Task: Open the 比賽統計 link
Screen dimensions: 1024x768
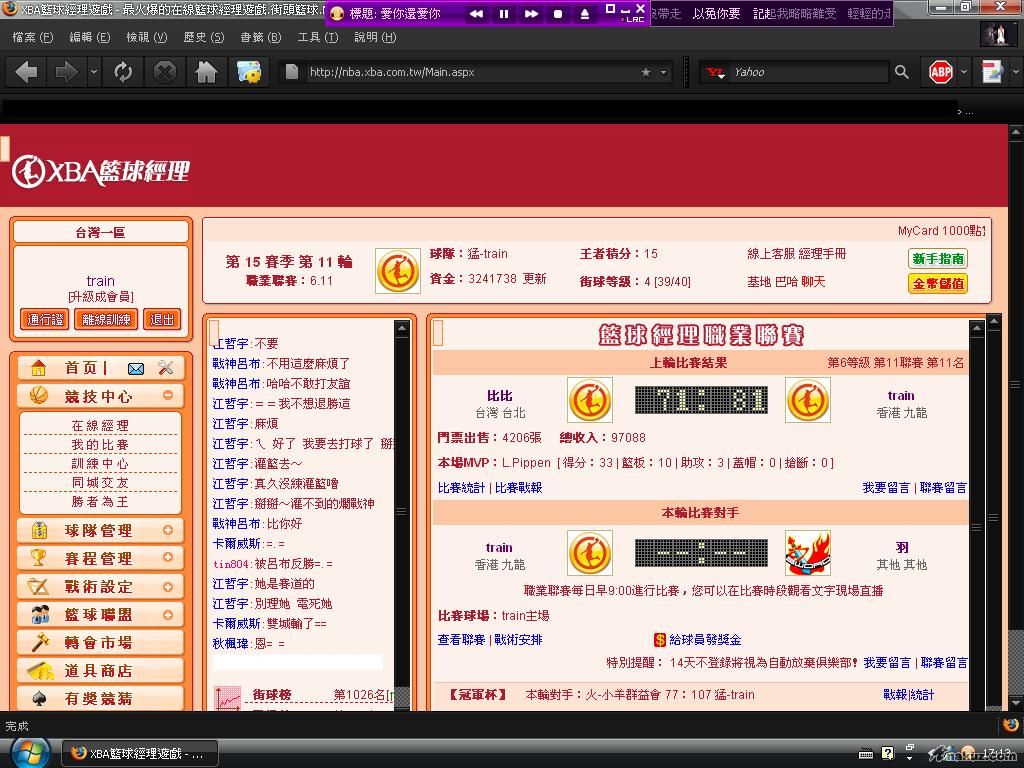Action: coord(461,488)
